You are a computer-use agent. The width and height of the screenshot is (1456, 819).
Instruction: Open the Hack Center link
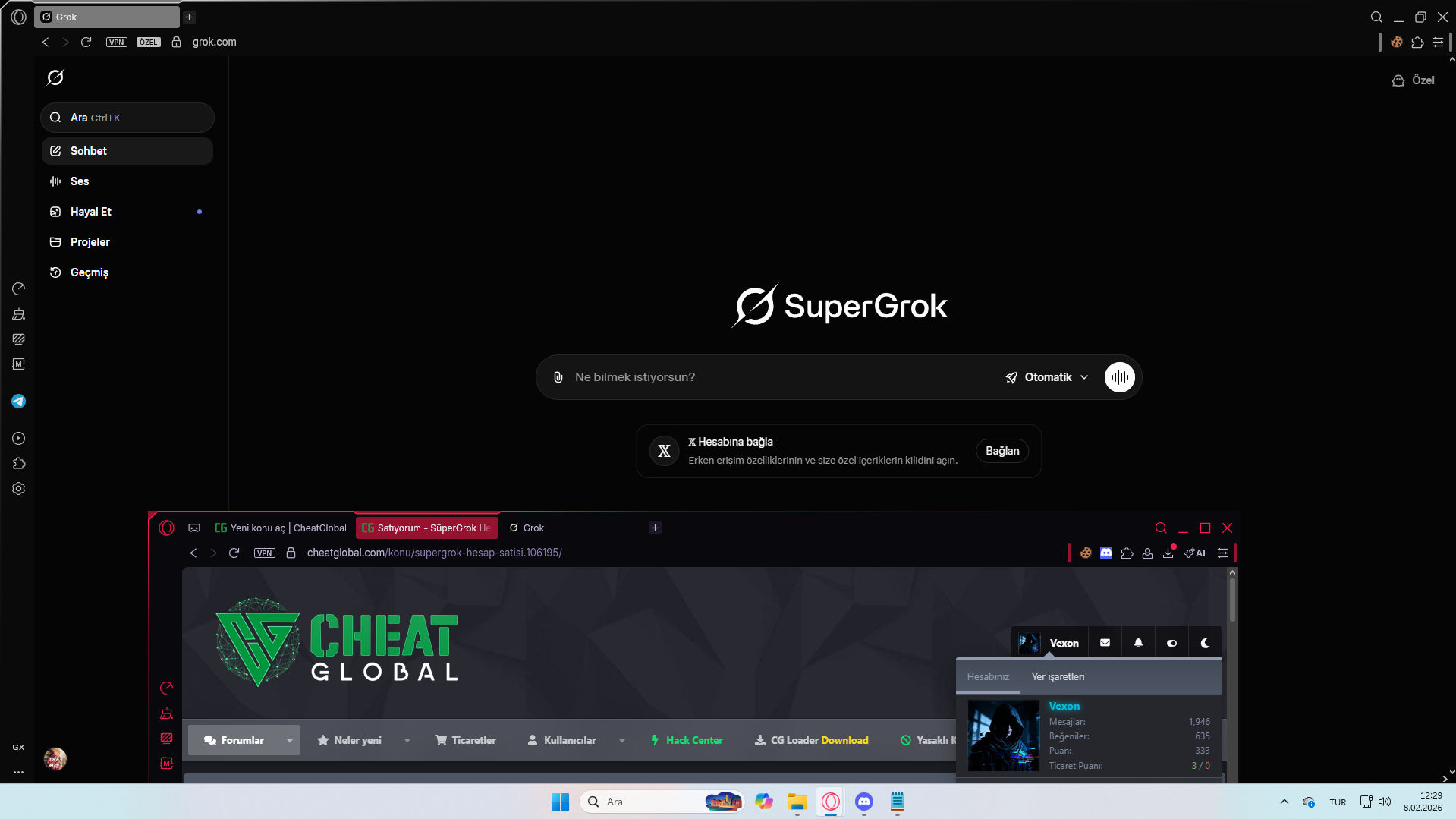tap(687, 741)
